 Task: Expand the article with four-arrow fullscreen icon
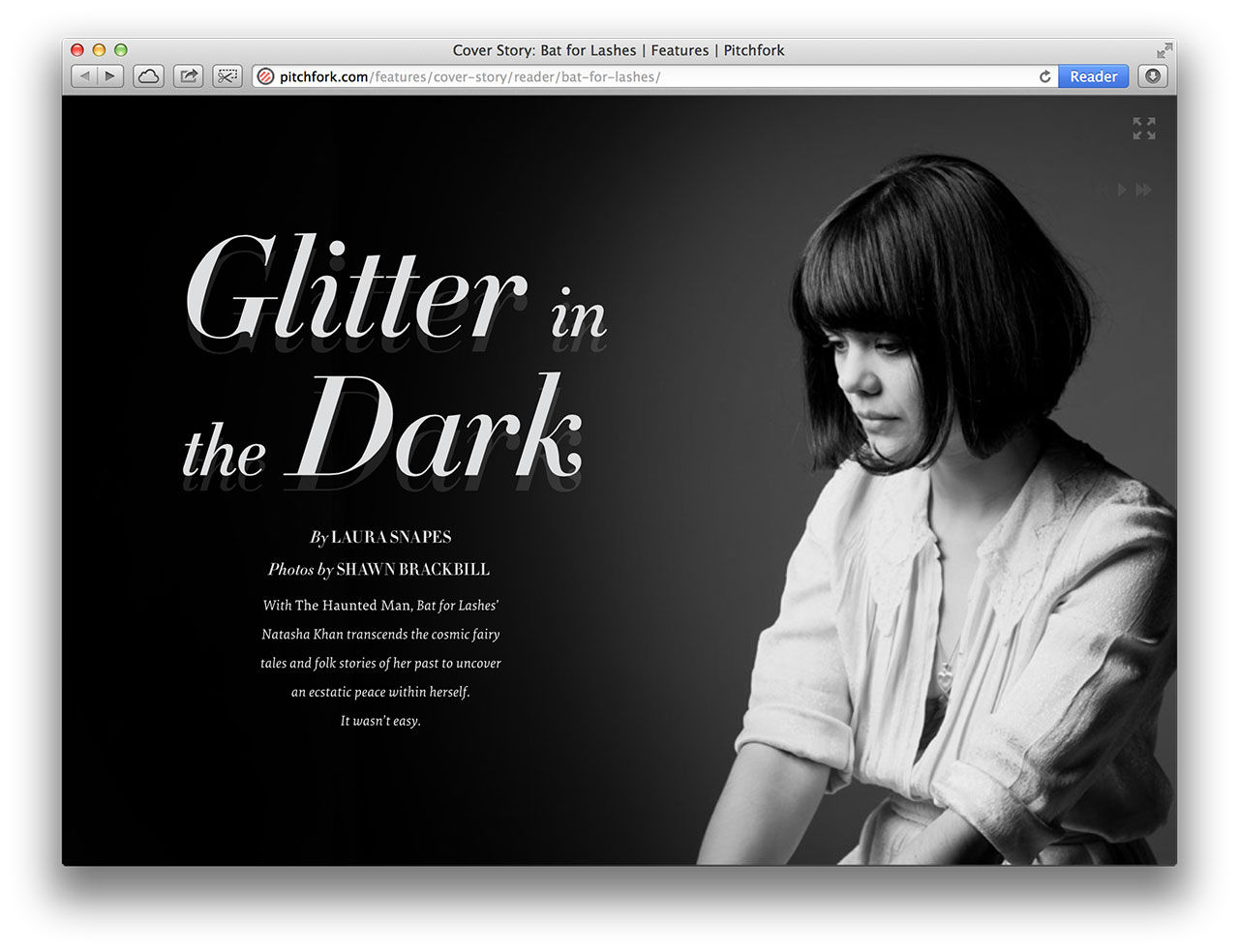(1144, 129)
